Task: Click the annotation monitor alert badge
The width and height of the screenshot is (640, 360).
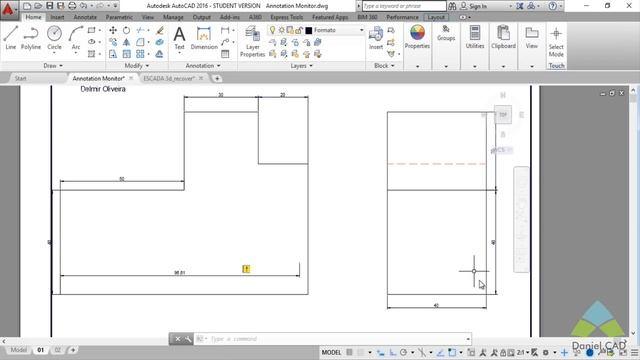Action: pos(246,269)
